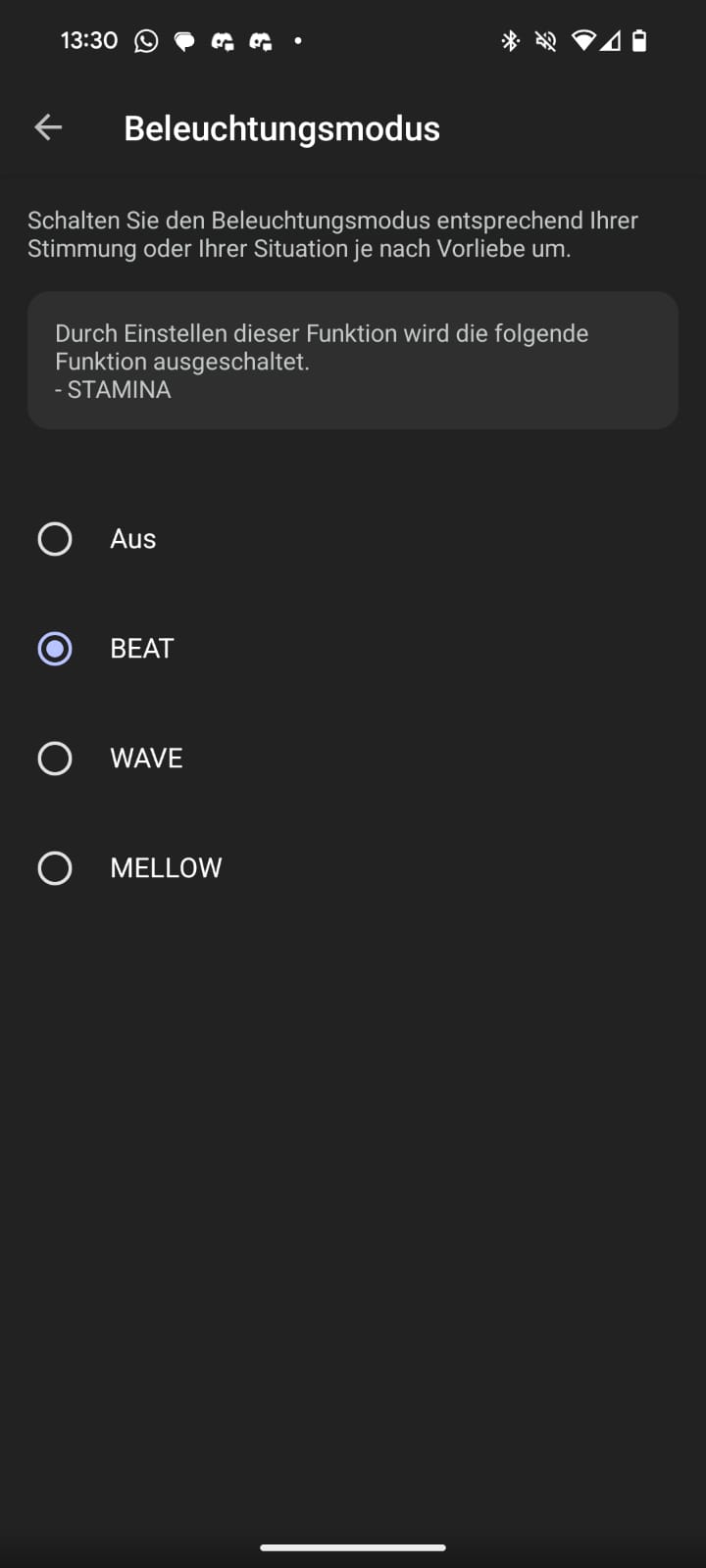Image resolution: width=706 pixels, height=1568 pixels.
Task: Tap the Wi-Fi signal status icon
Action: click(x=584, y=41)
